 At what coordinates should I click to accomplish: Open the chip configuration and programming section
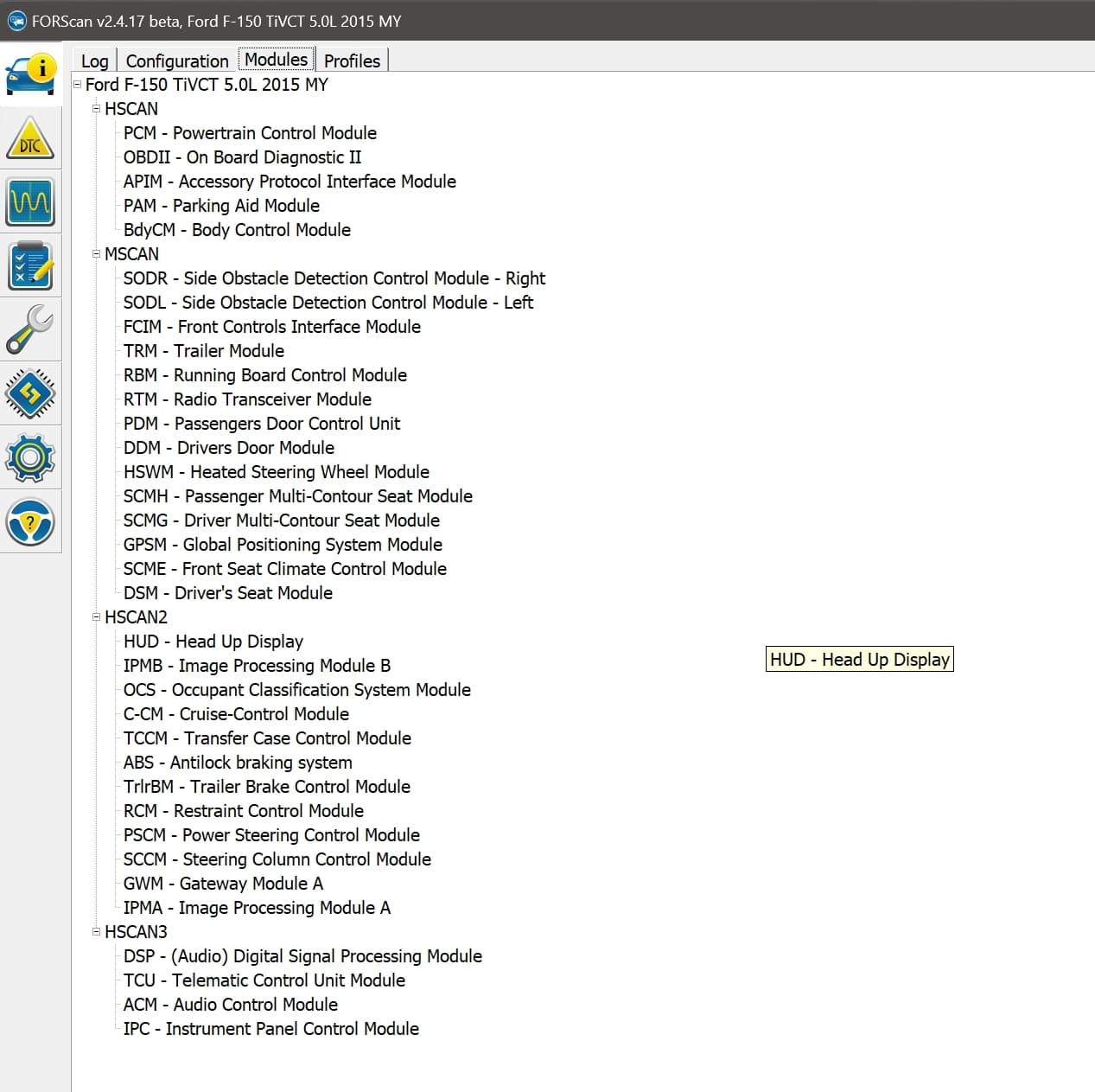30,393
